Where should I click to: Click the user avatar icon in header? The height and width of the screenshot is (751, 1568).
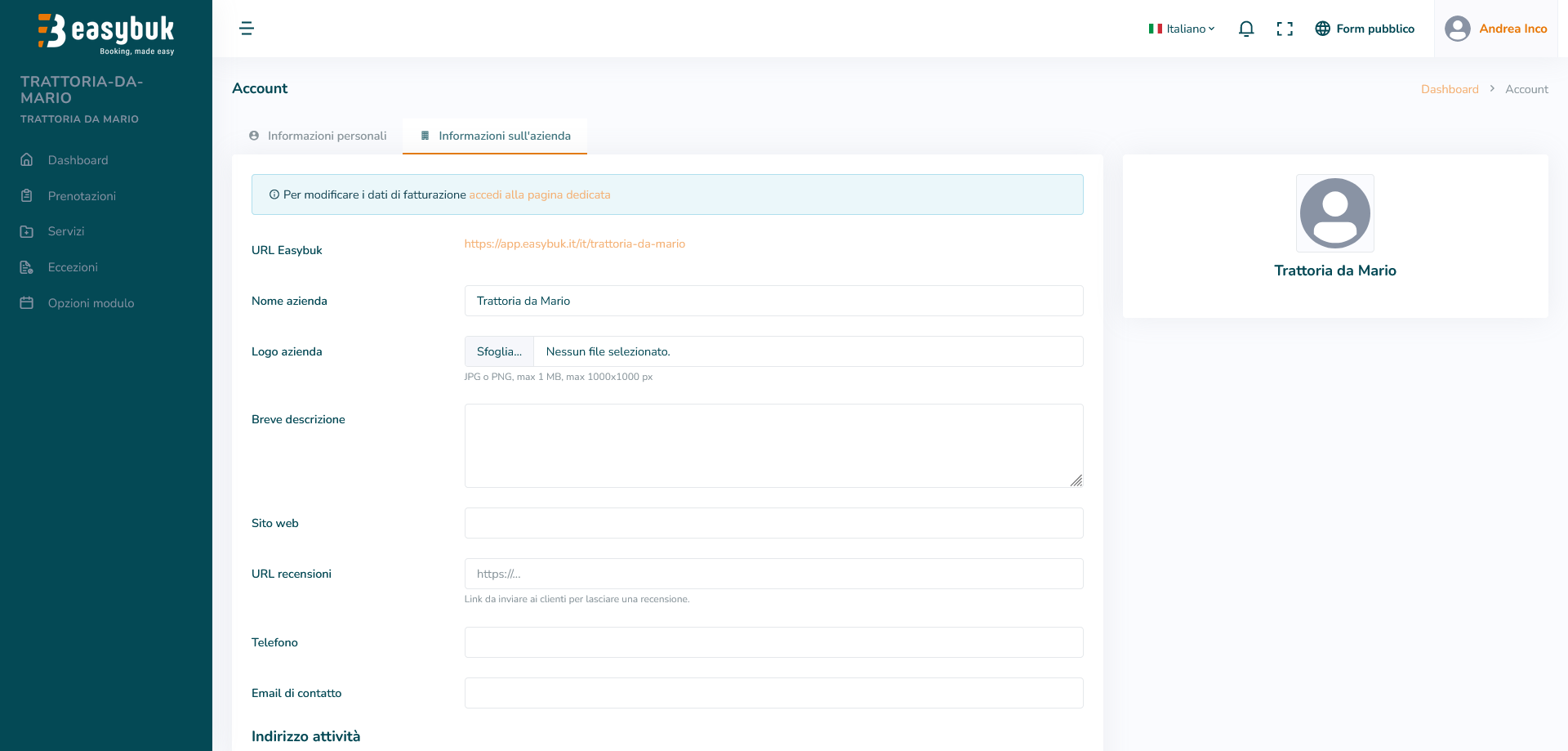[x=1458, y=29]
